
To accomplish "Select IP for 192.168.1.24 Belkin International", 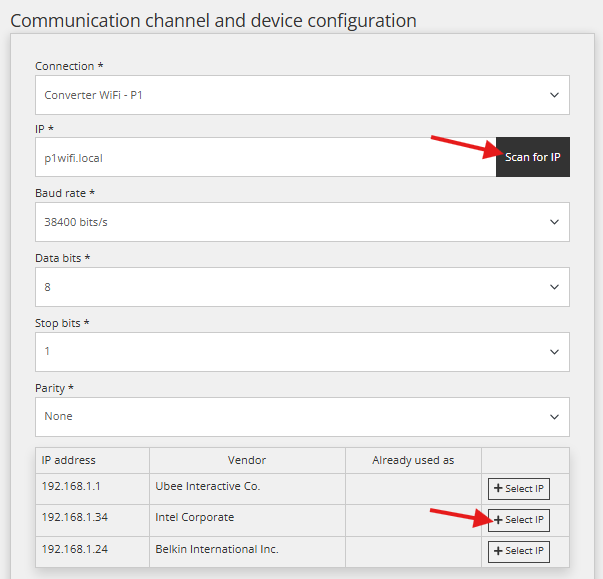I will 519,551.
